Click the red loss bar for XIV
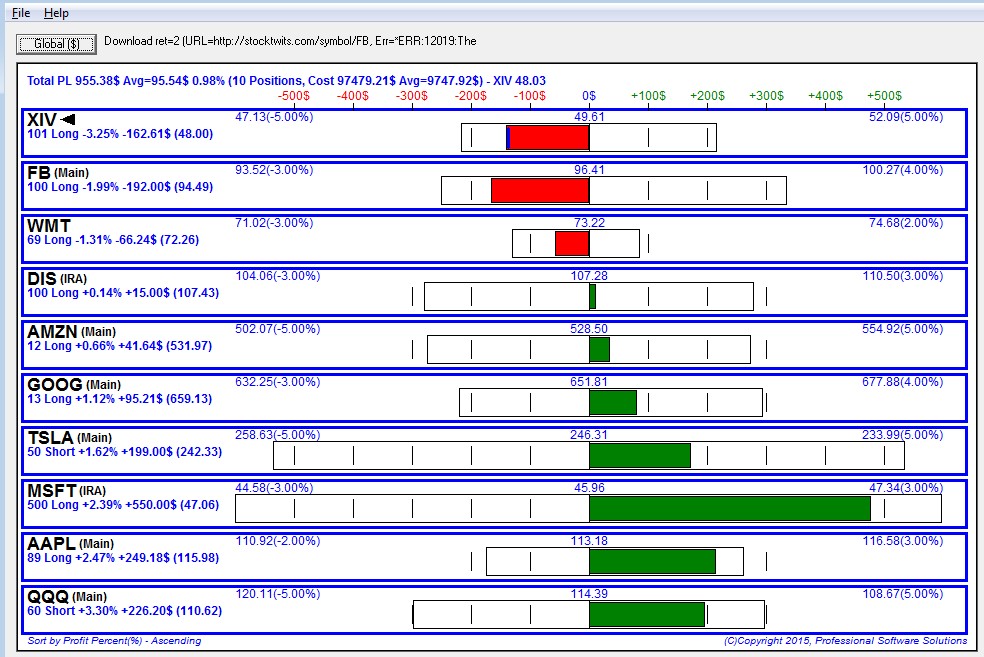 548,137
